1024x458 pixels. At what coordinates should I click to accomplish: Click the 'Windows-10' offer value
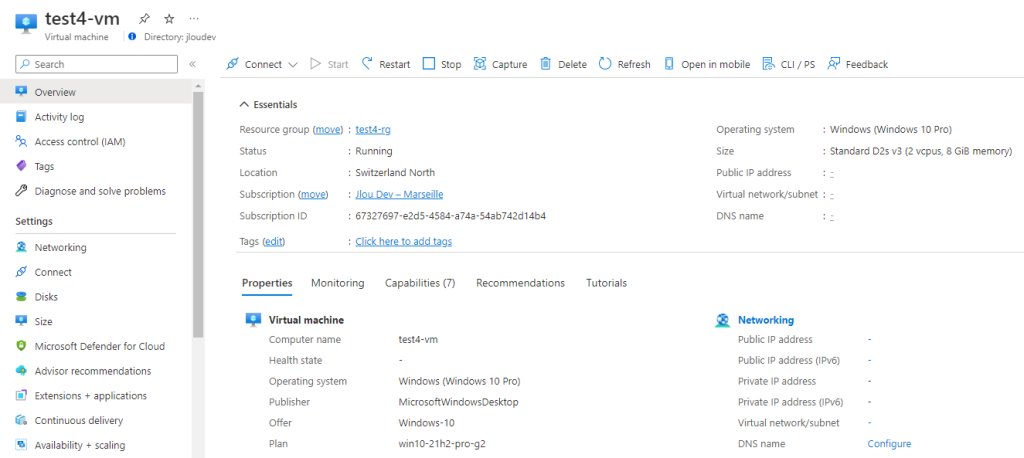click(426, 423)
